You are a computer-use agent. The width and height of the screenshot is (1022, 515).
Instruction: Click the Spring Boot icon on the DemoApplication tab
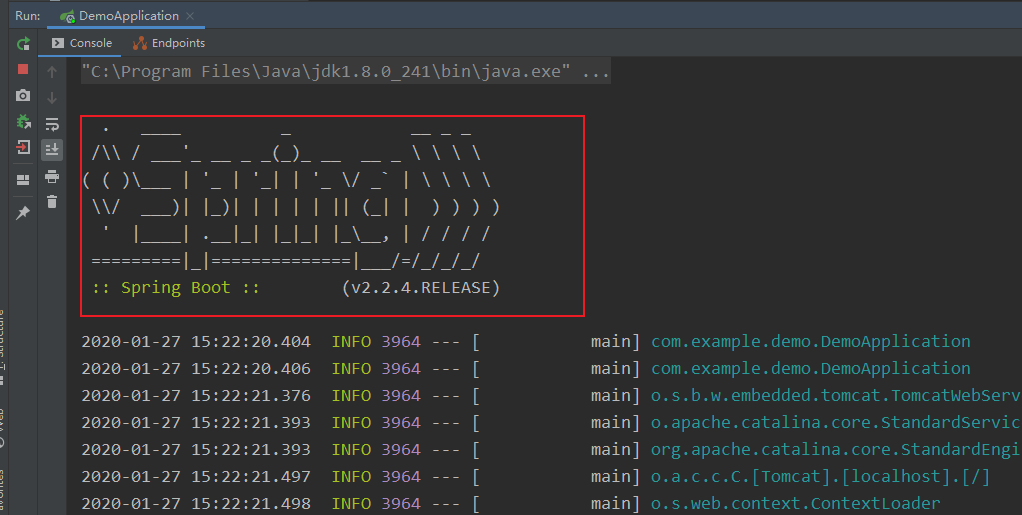tap(67, 17)
